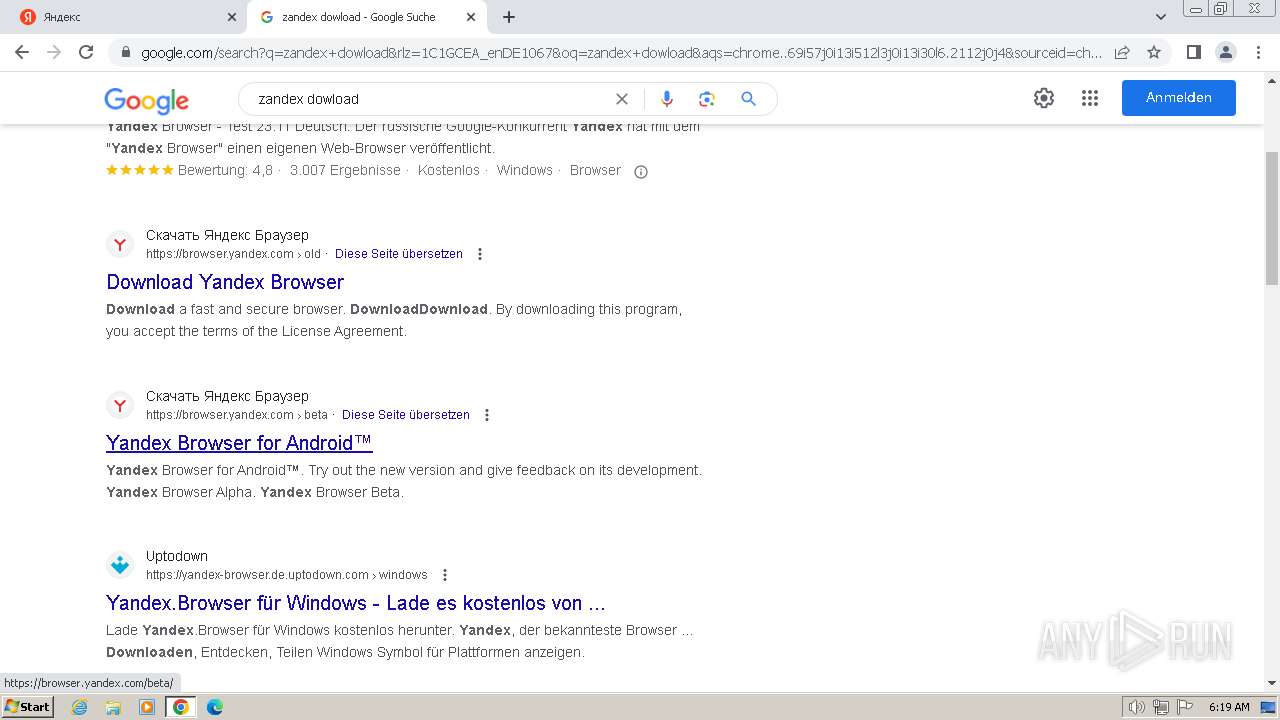Reload the current page

click(86, 52)
